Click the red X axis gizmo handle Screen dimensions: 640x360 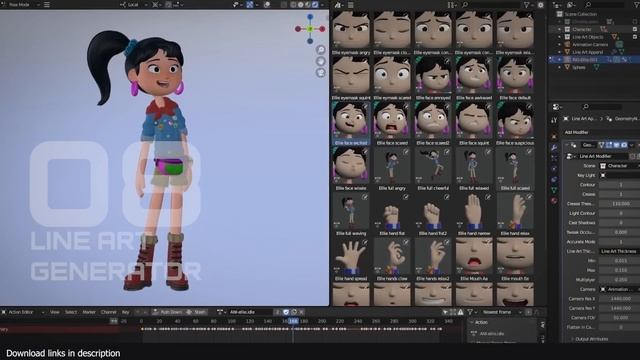(322, 29)
